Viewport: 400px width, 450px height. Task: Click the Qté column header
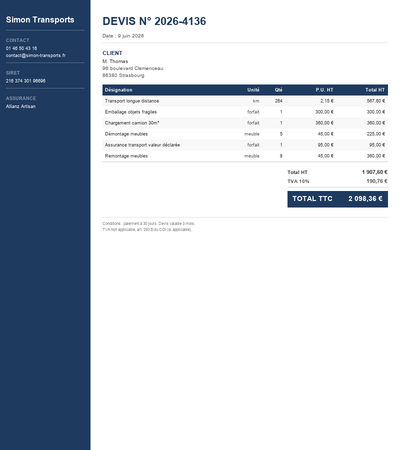(279, 90)
